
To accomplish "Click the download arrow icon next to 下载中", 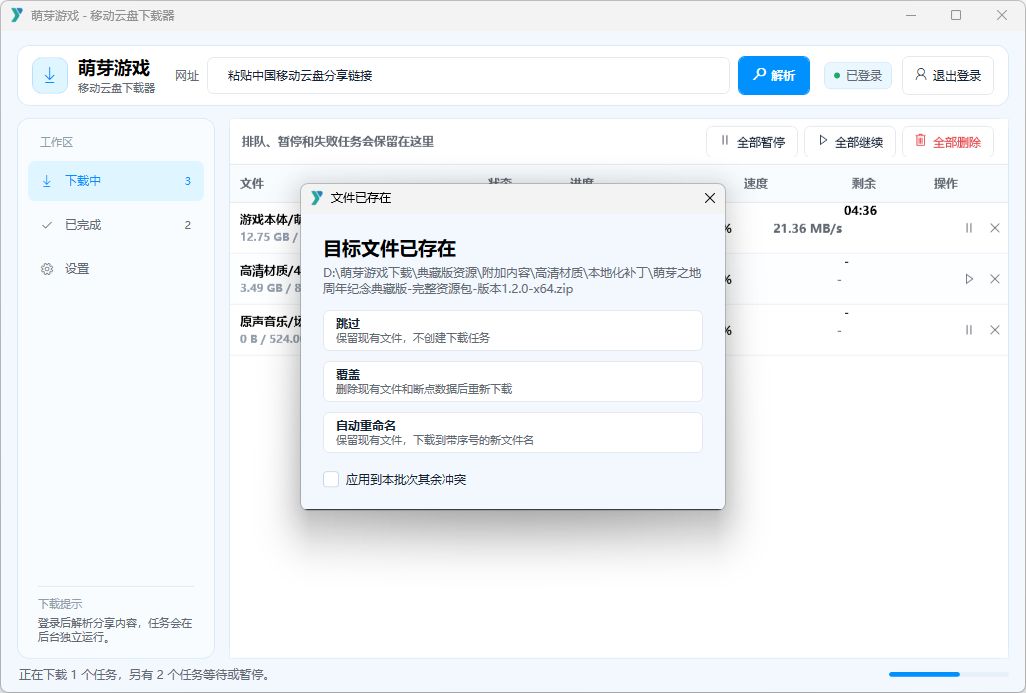I will (47, 181).
